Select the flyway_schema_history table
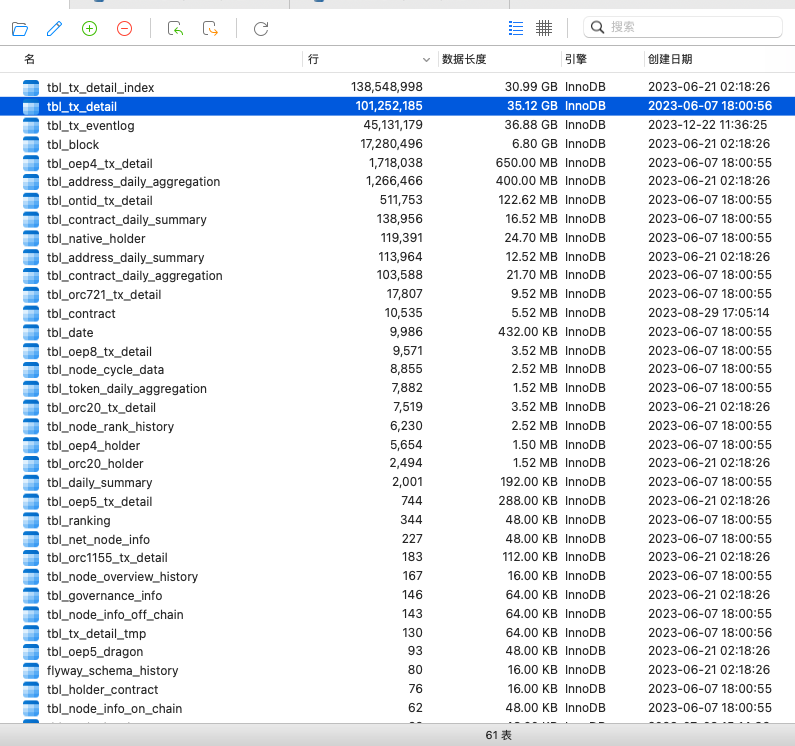The width and height of the screenshot is (795, 746). (x=112, y=671)
